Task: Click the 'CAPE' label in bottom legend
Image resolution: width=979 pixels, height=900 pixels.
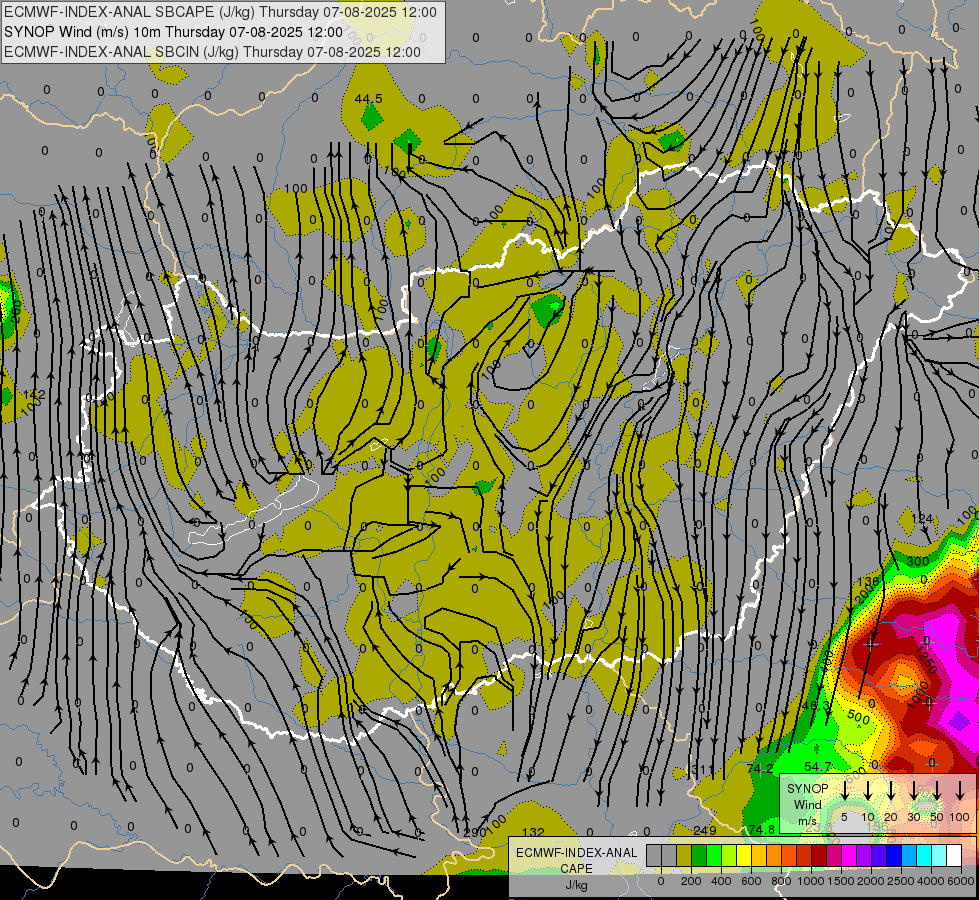Action: click(576, 869)
